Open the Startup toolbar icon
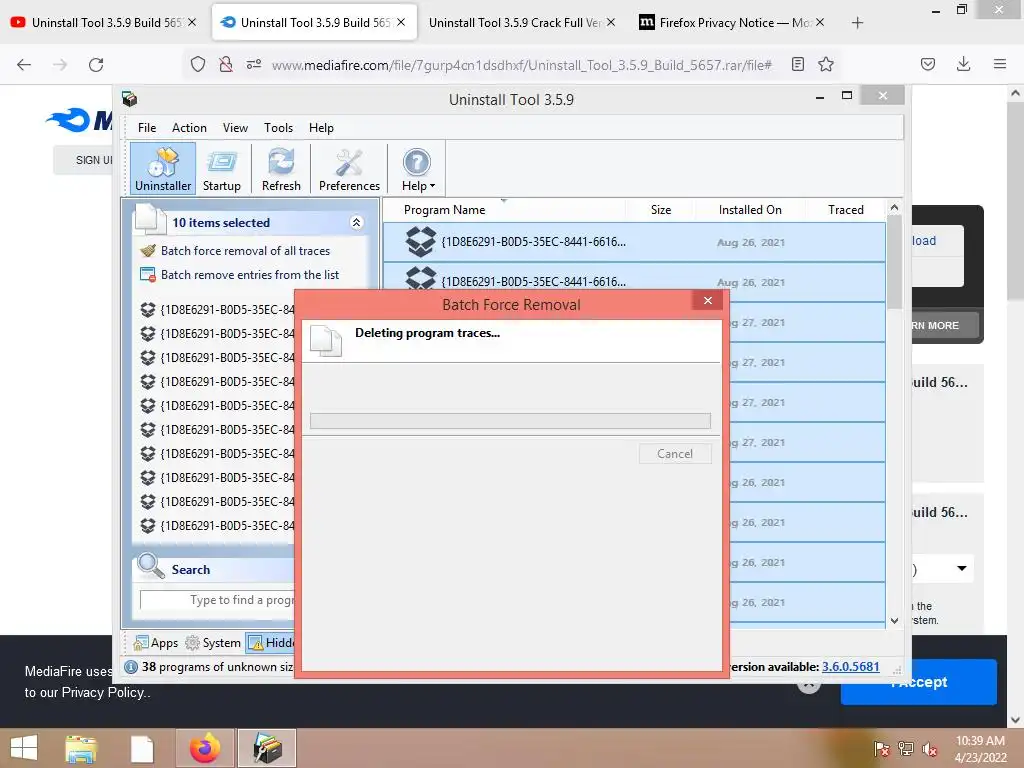Screen dimensions: 1024x768 [221, 169]
